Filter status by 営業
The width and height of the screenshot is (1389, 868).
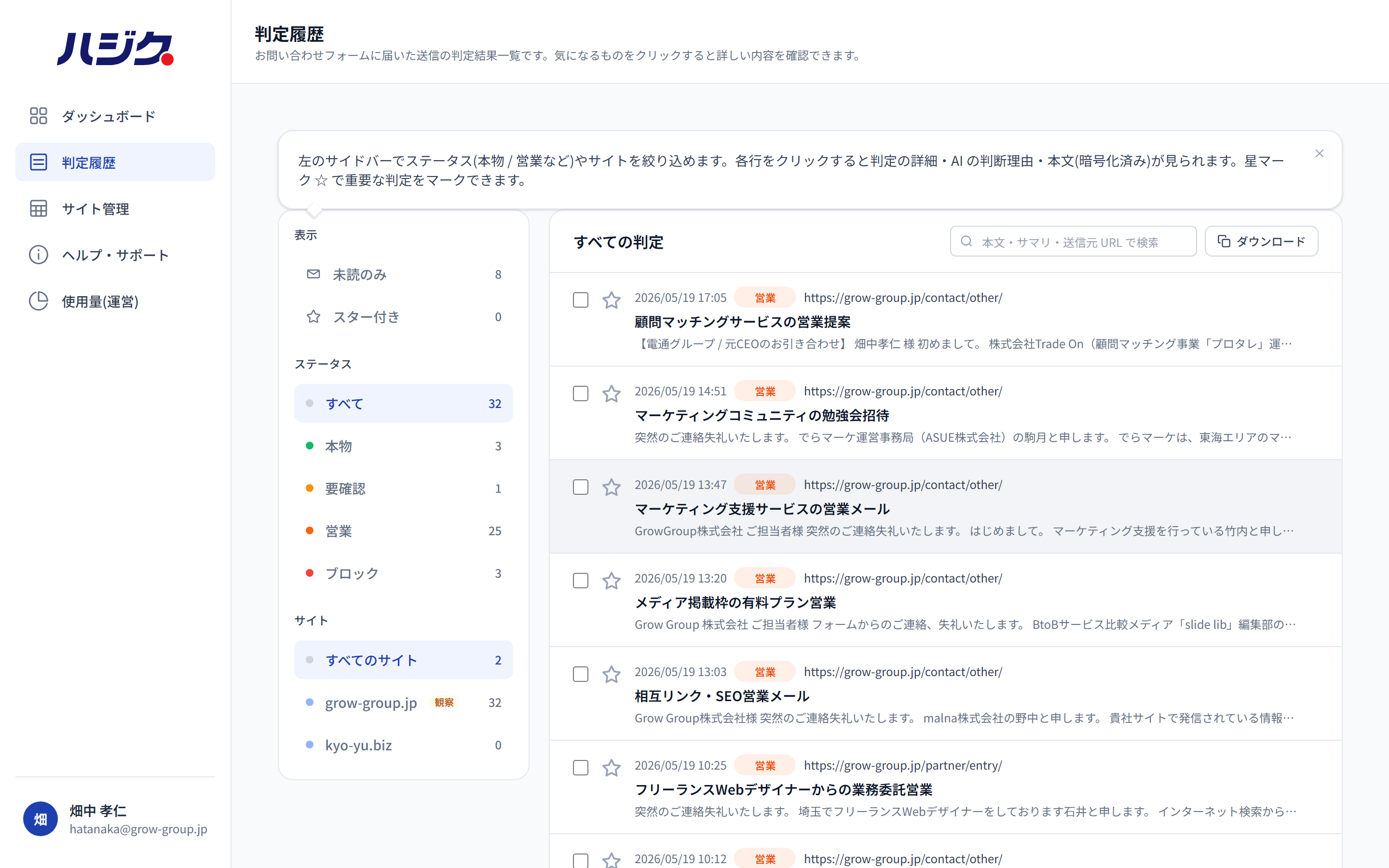coord(404,531)
